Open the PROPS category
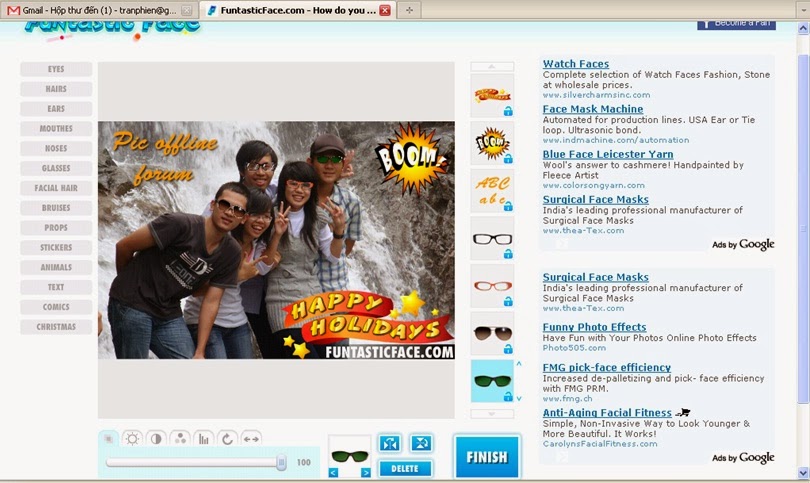The height and width of the screenshot is (483, 810). click(56, 227)
